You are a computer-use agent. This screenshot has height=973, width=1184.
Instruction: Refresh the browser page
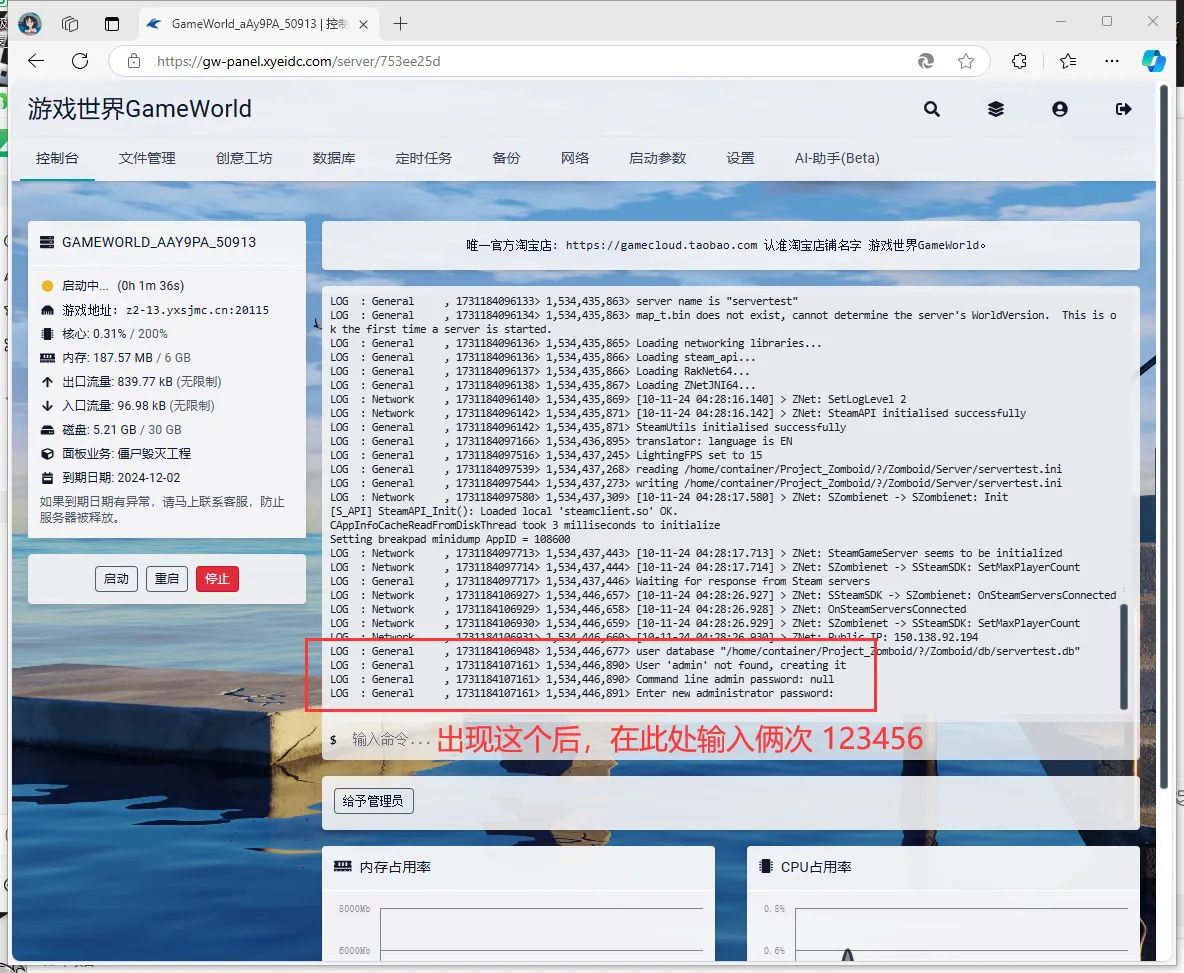pyautogui.click(x=80, y=61)
